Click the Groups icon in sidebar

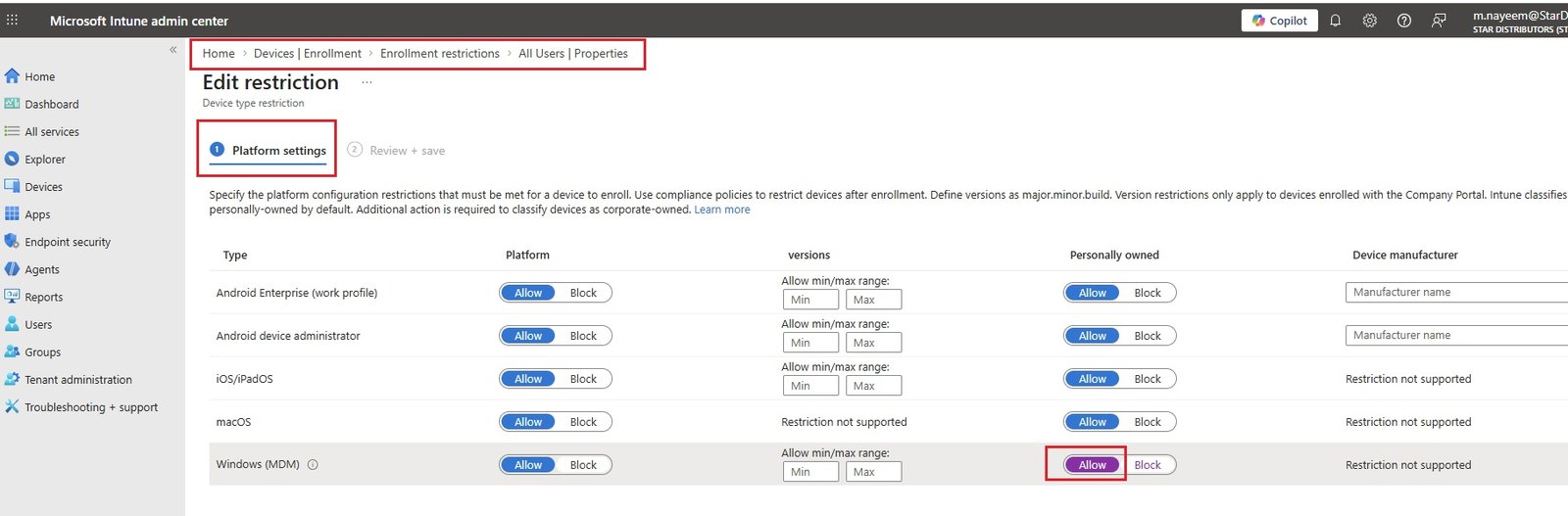pos(12,351)
